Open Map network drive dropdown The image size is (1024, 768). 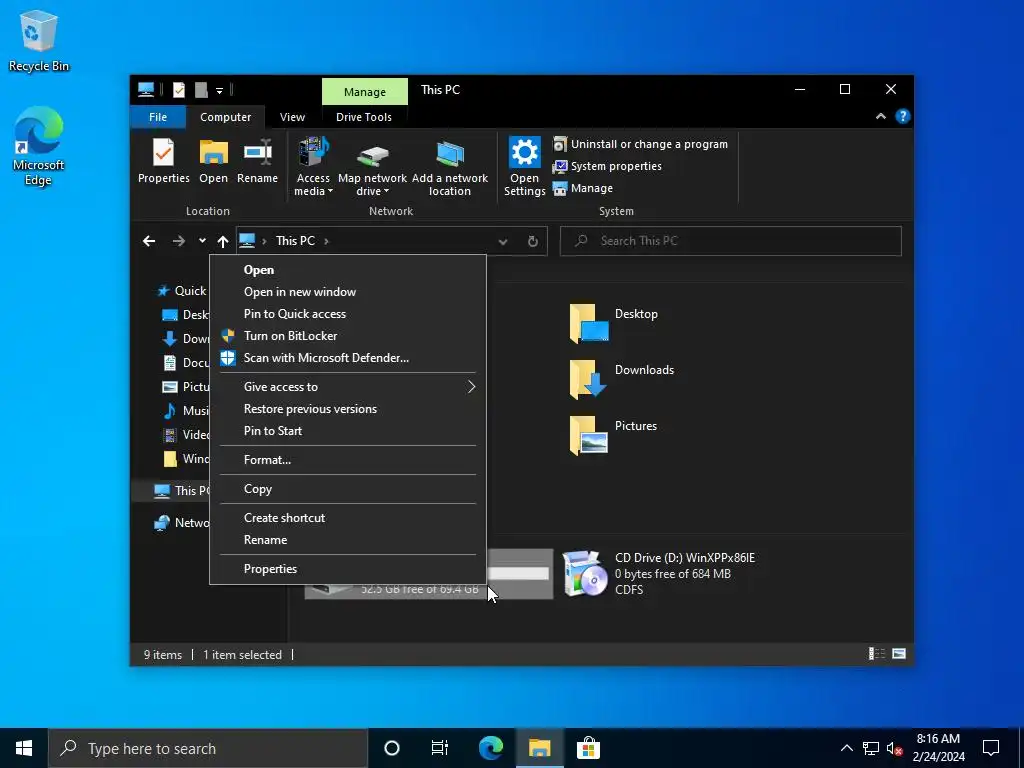(372, 167)
